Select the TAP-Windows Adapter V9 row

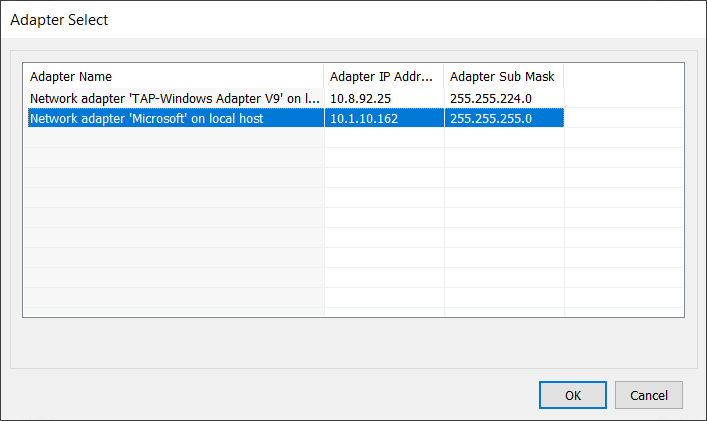coord(296,98)
